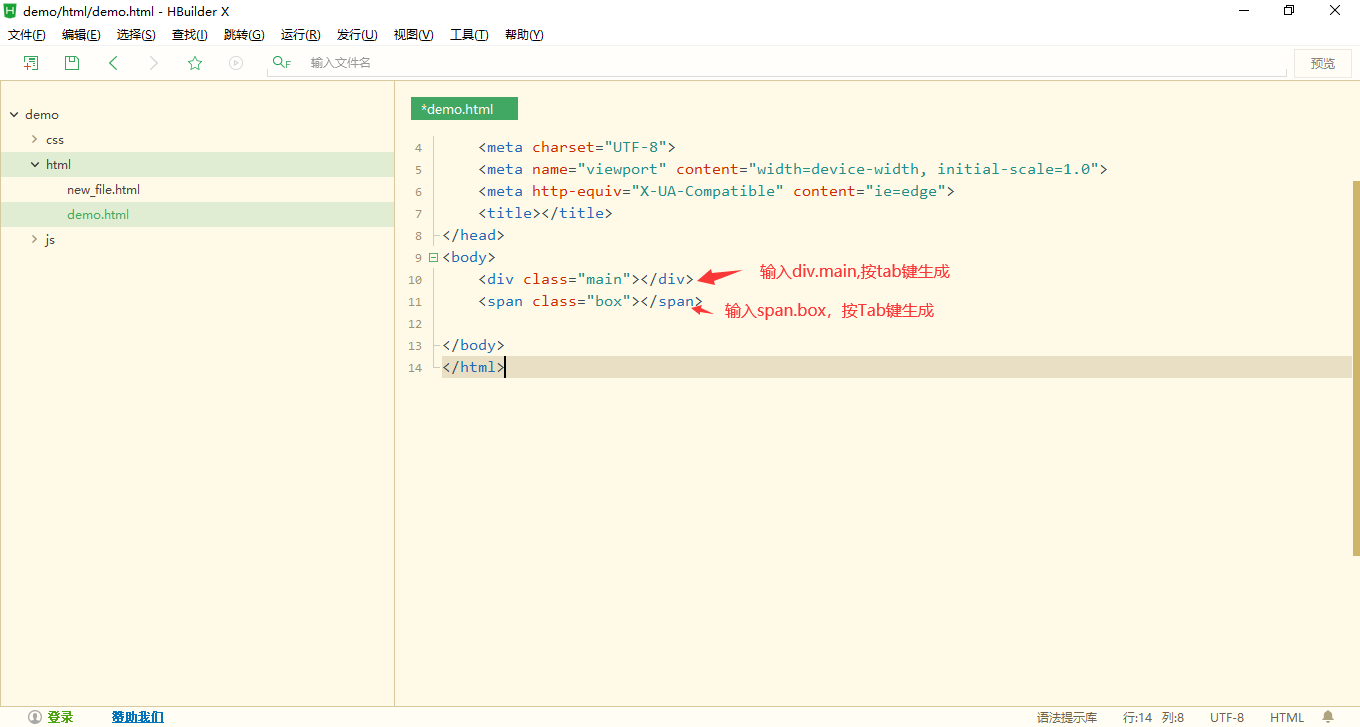The image size is (1360, 727).
Task: Click the star bookmark icon
Action: coord(195,63)
